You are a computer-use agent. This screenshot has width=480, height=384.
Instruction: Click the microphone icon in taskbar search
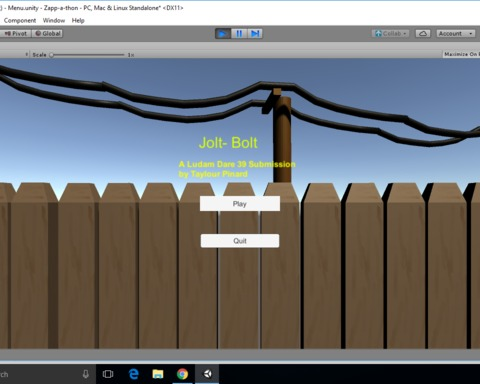point(86,374)
